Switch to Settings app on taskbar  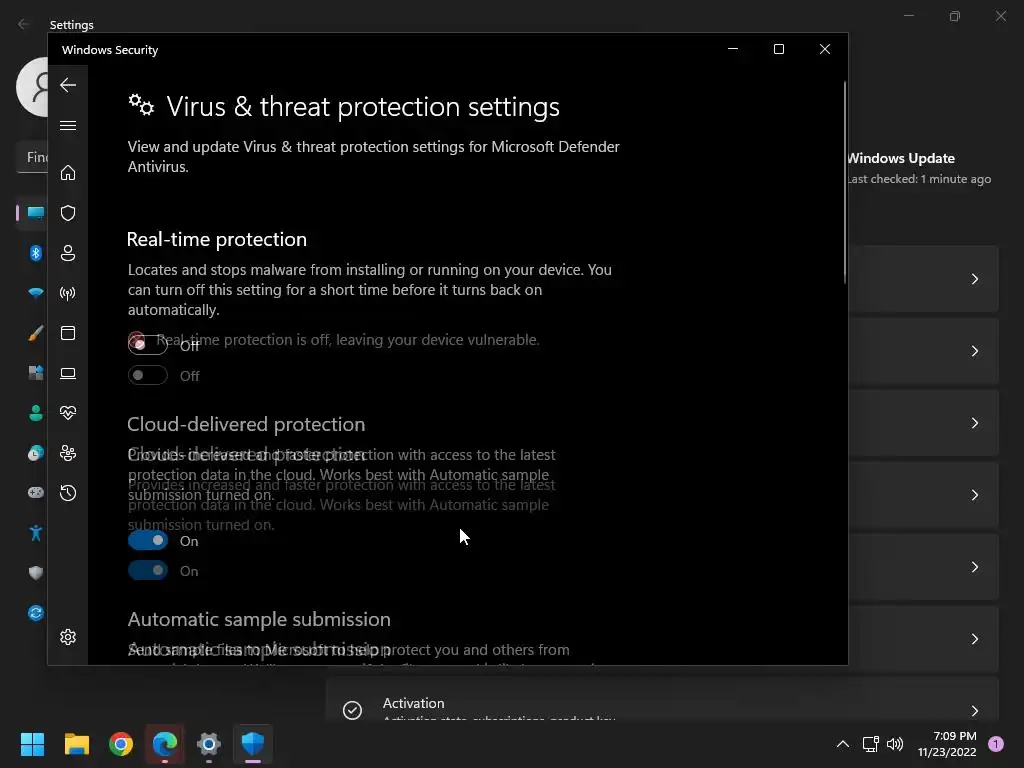click(209, 744)
